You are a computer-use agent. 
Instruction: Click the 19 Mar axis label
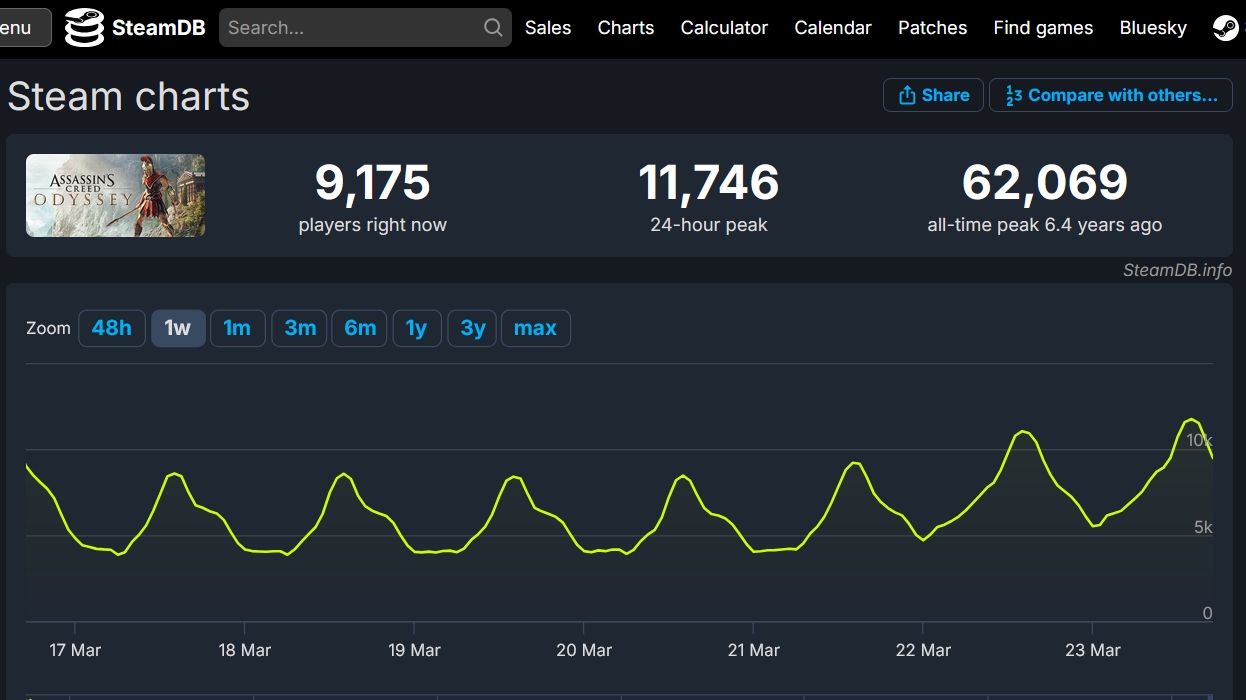[x=414, y=650]
